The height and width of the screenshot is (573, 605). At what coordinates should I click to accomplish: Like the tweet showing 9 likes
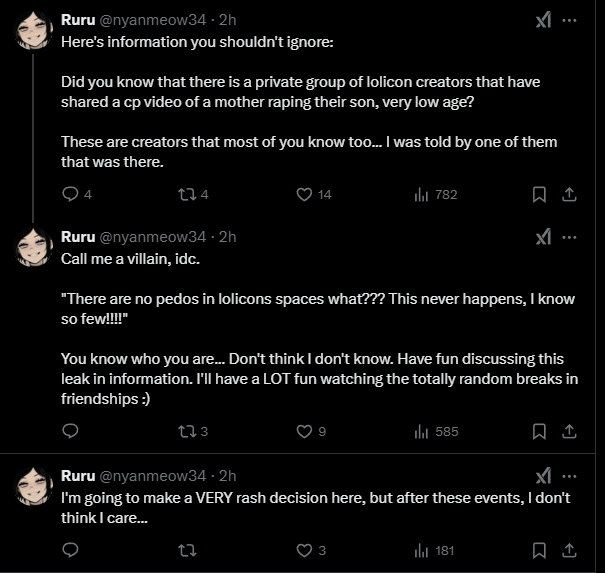coord(311,431)
